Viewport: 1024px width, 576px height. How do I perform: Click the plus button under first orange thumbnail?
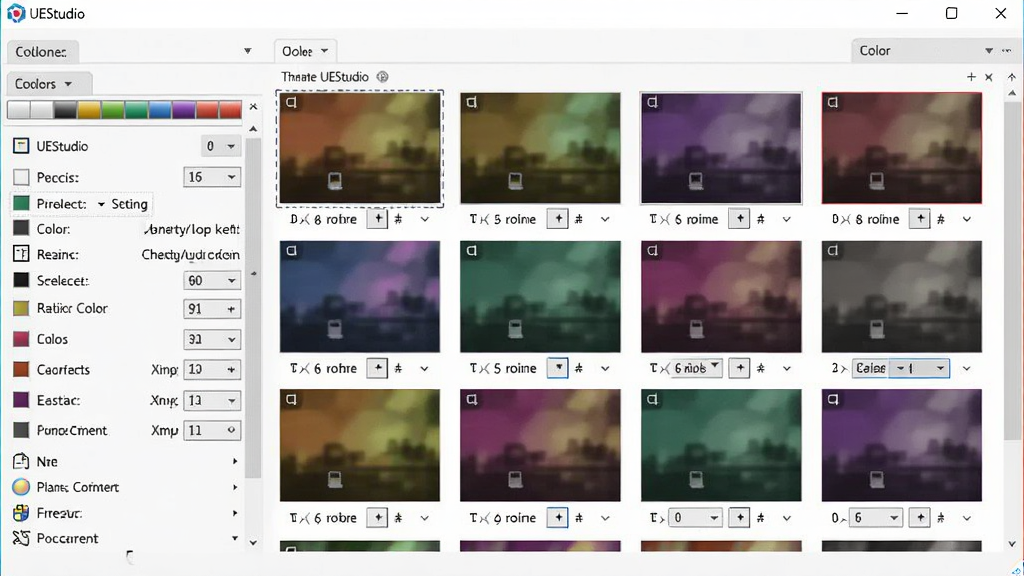[x=377, y=219]
